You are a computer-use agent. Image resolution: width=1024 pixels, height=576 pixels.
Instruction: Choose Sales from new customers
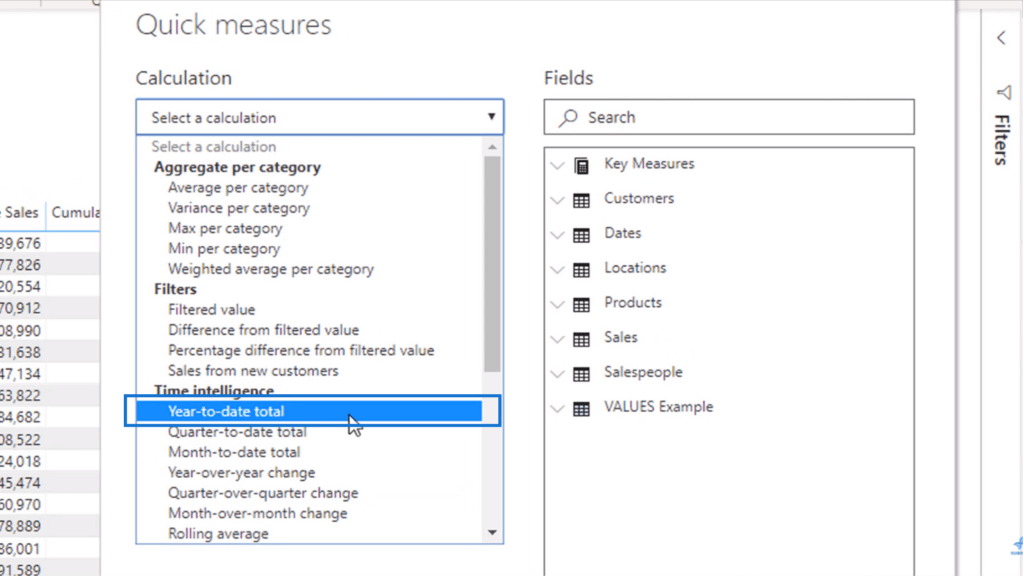[253, 370]
